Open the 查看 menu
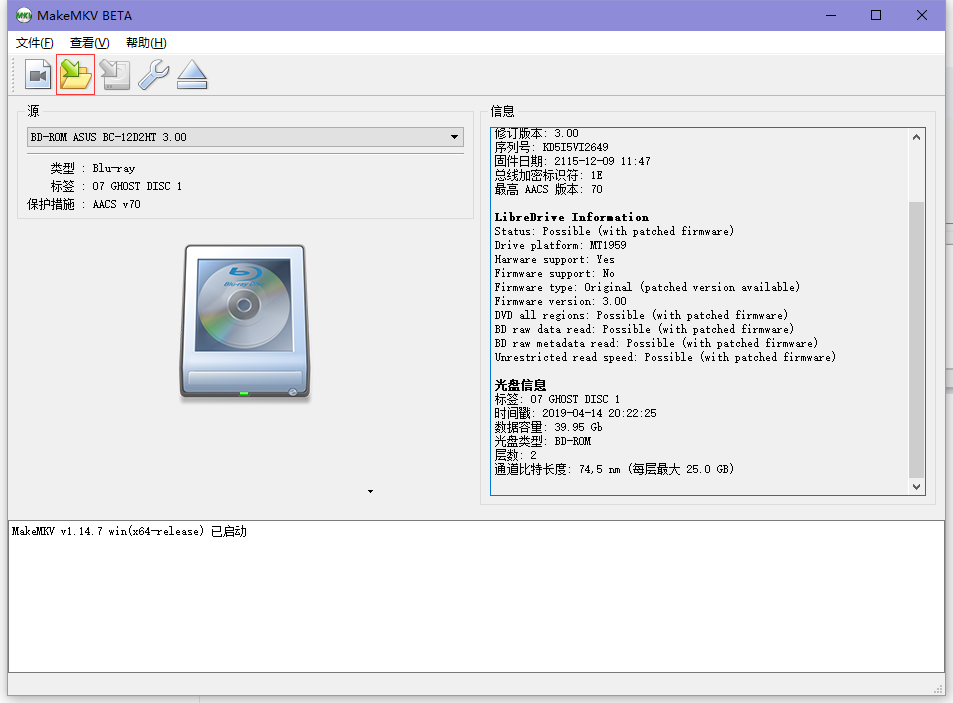This screenshot has width=953, height=703. pos(89,43)
